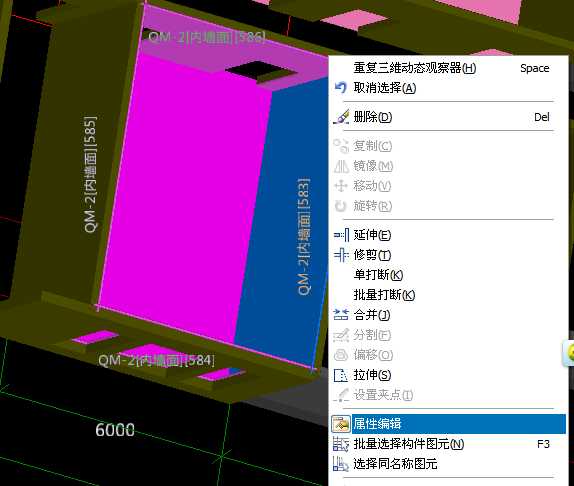
Task: Click the delete brush icon beside 删除
Action: point(341,117)
